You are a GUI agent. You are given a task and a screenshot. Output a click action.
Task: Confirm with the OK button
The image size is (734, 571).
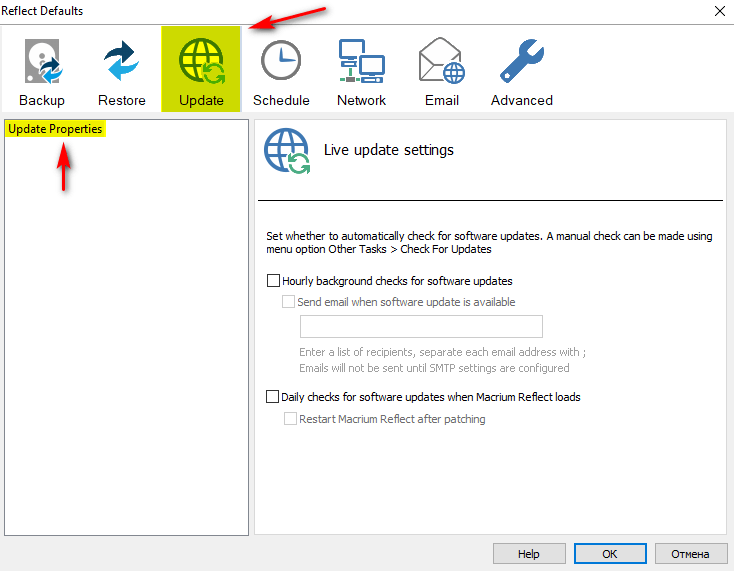coord(610,554)
